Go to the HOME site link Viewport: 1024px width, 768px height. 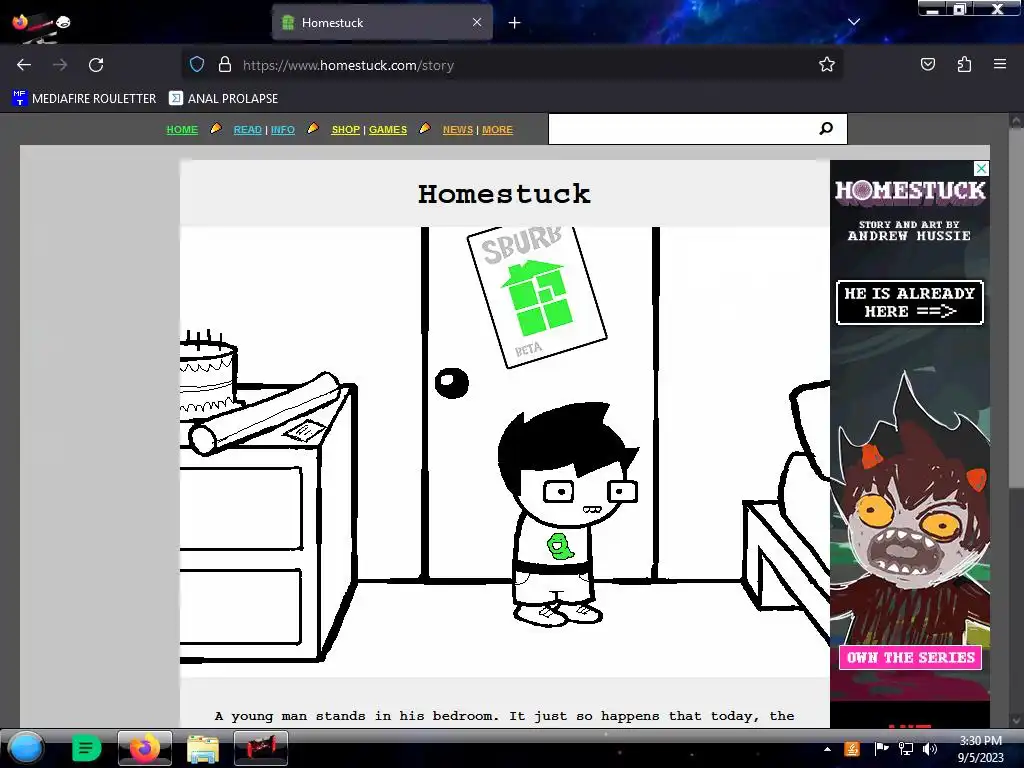click(x=182, y=129)
